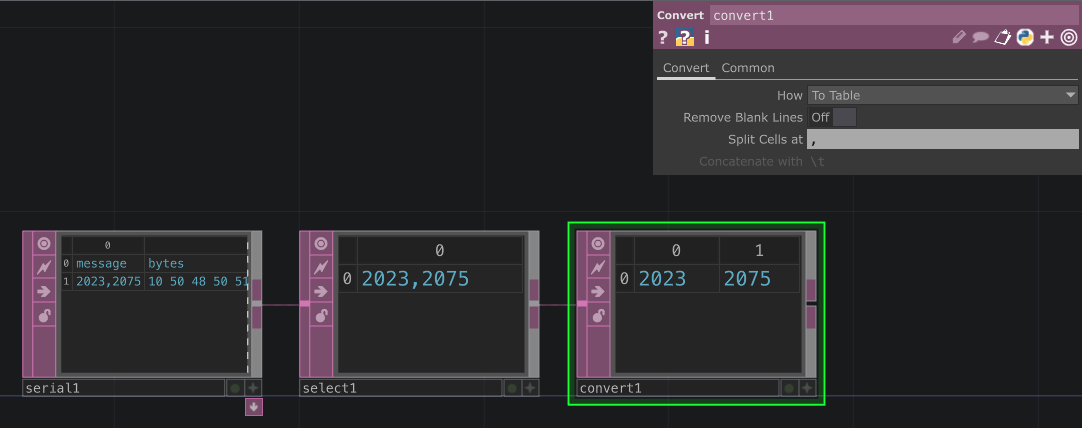
Task: Click the convert1 operator name field in header
Action: (x=894, y=15)
